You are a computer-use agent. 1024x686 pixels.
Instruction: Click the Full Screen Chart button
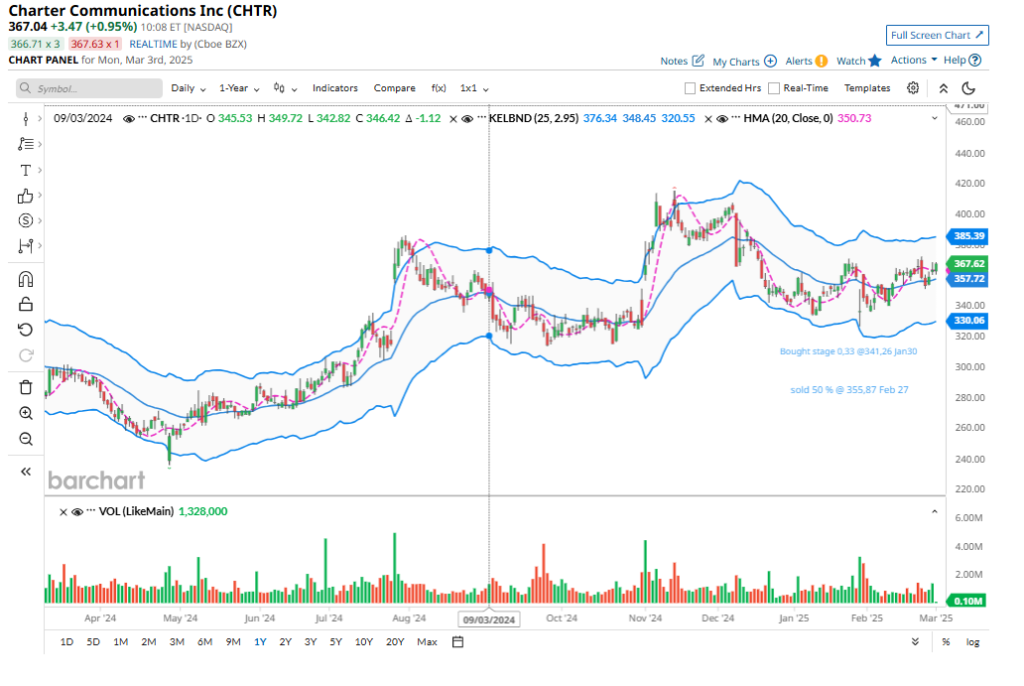pyautogui.click(x=937, y=35)
